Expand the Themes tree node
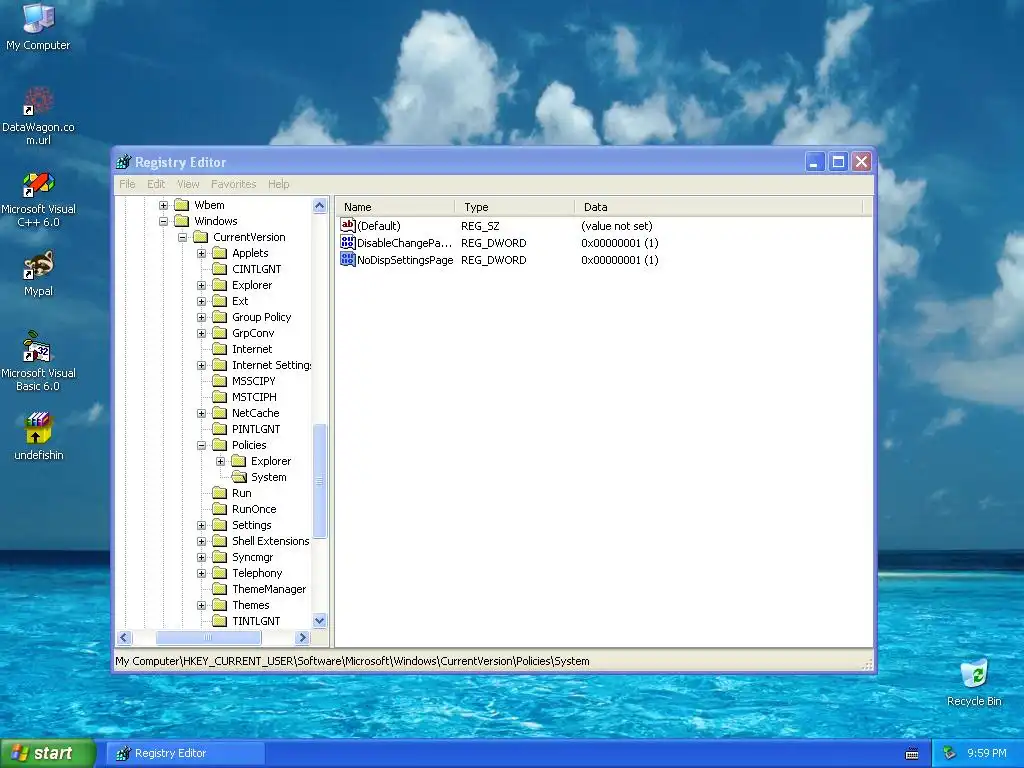 tap(201, 605)
